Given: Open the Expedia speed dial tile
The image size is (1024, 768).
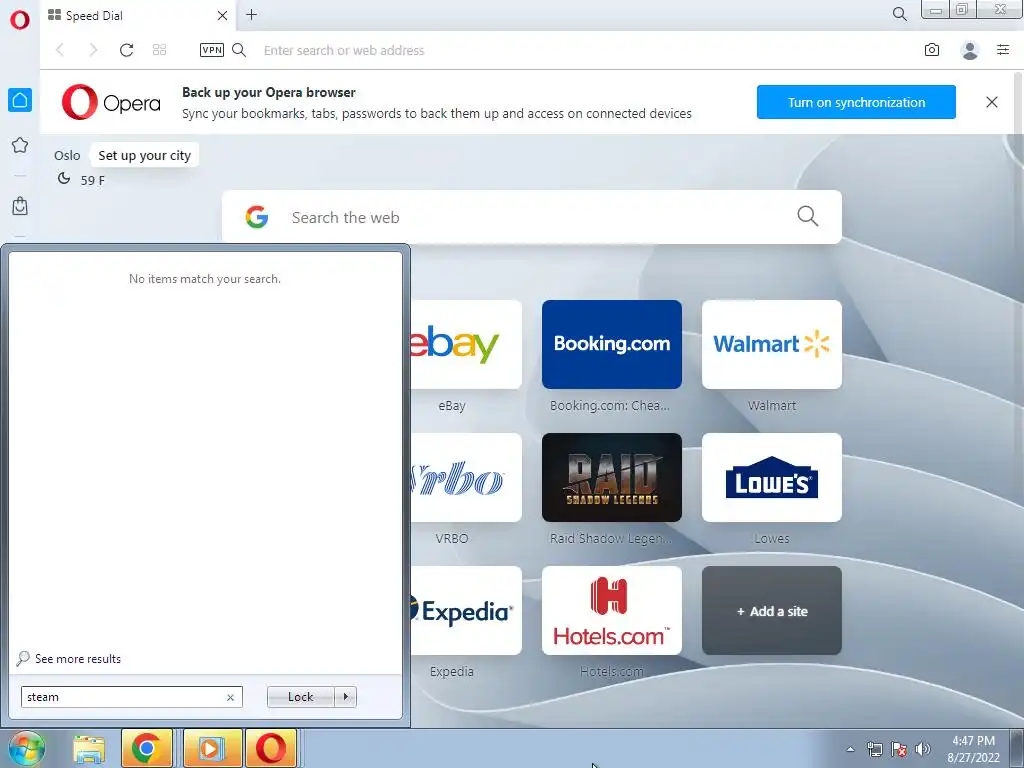Looking at the screenshot, I should (x=466, y=611).
